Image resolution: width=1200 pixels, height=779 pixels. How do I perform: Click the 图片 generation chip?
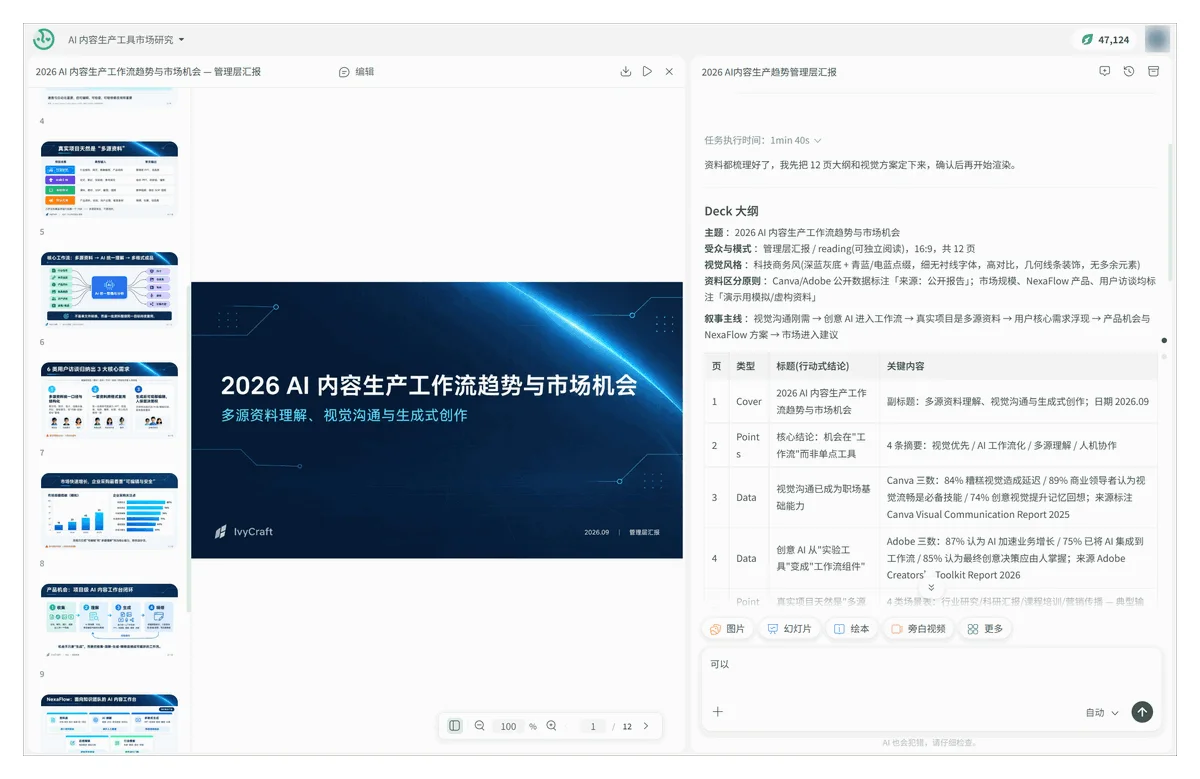[x=727, y=629]
